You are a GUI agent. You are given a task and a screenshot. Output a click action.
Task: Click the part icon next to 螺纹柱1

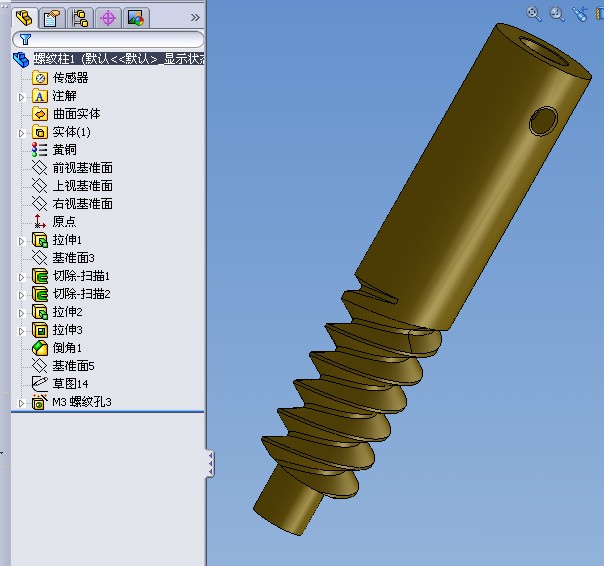[x=21, y=59]
